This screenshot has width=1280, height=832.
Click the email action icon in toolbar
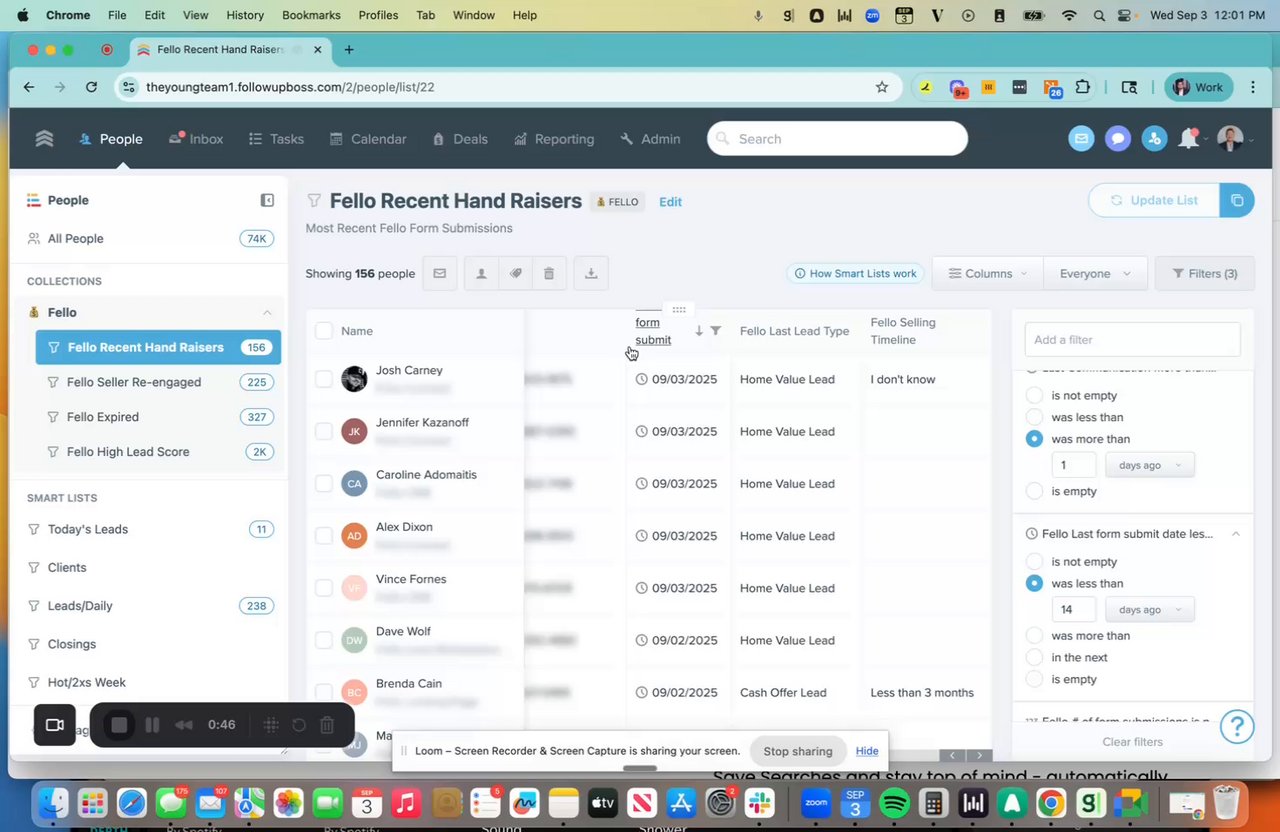click(439, 273)
